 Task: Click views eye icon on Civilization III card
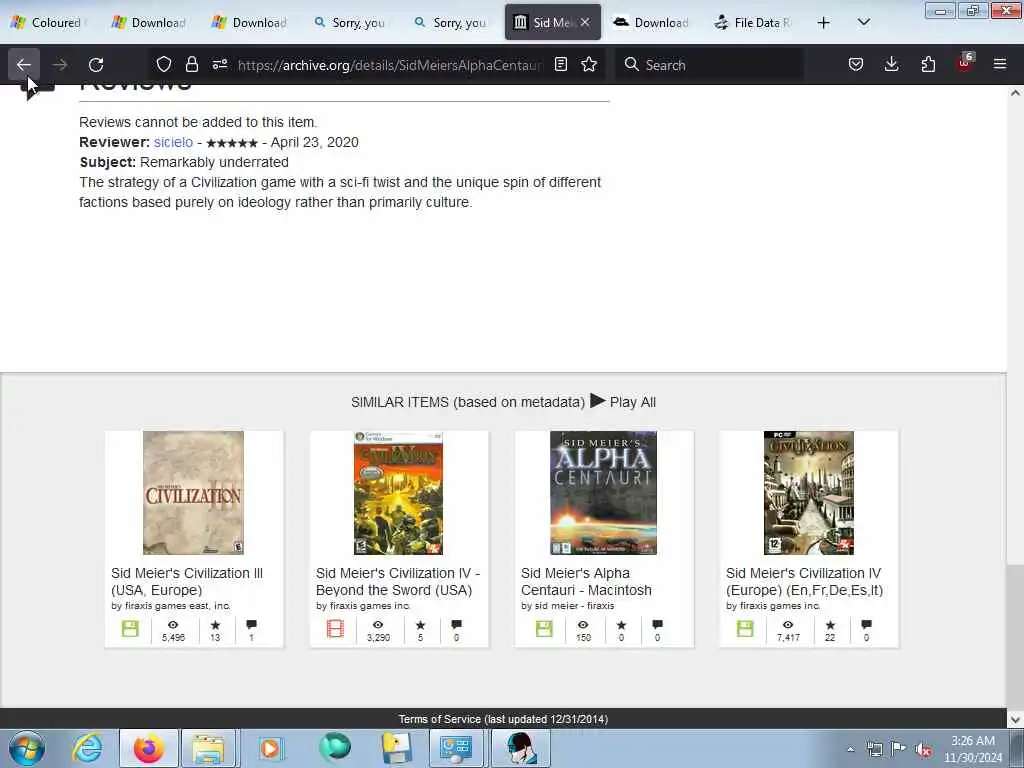pos(173,625)
